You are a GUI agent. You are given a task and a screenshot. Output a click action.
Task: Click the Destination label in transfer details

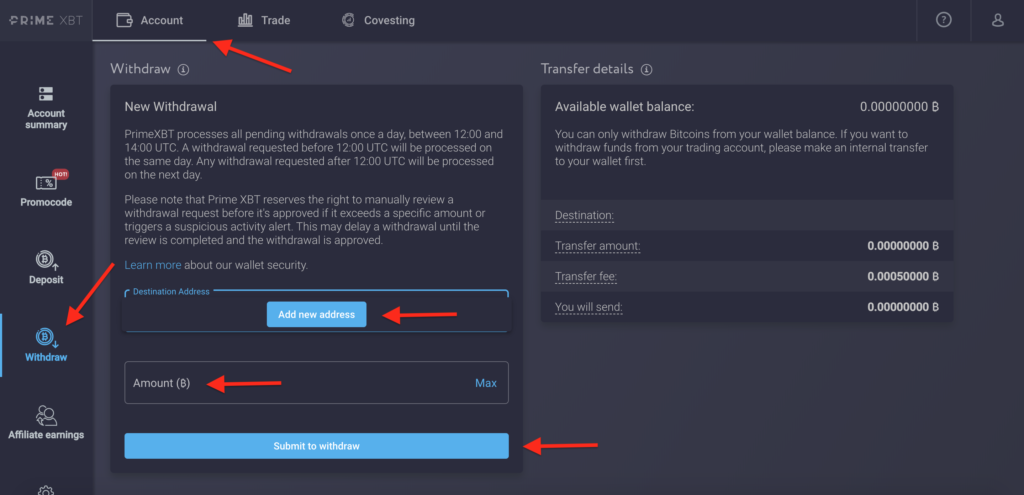point(584,215)
